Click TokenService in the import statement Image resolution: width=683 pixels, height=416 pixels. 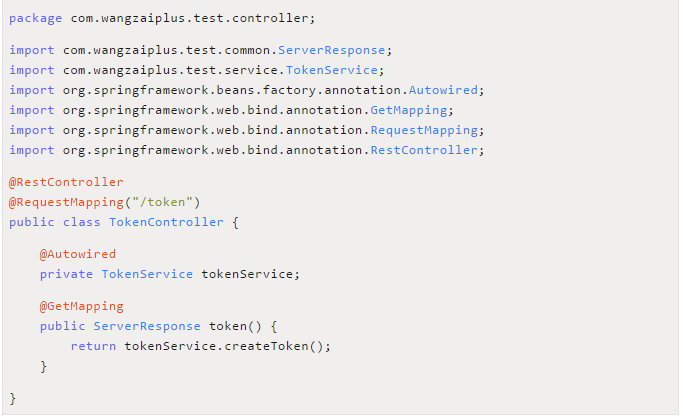(x=331, y=70)
